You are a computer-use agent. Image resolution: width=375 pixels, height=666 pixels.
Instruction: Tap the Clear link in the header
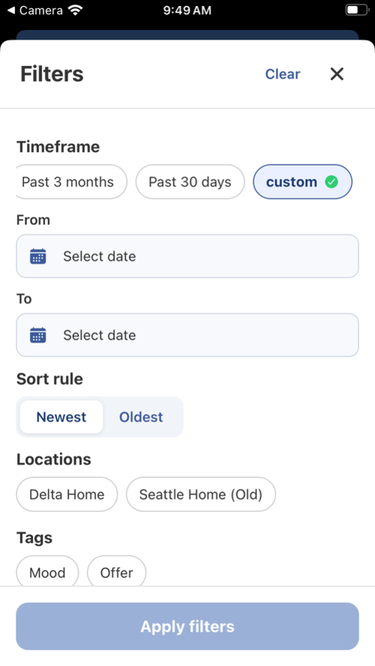tap(282, 74)
